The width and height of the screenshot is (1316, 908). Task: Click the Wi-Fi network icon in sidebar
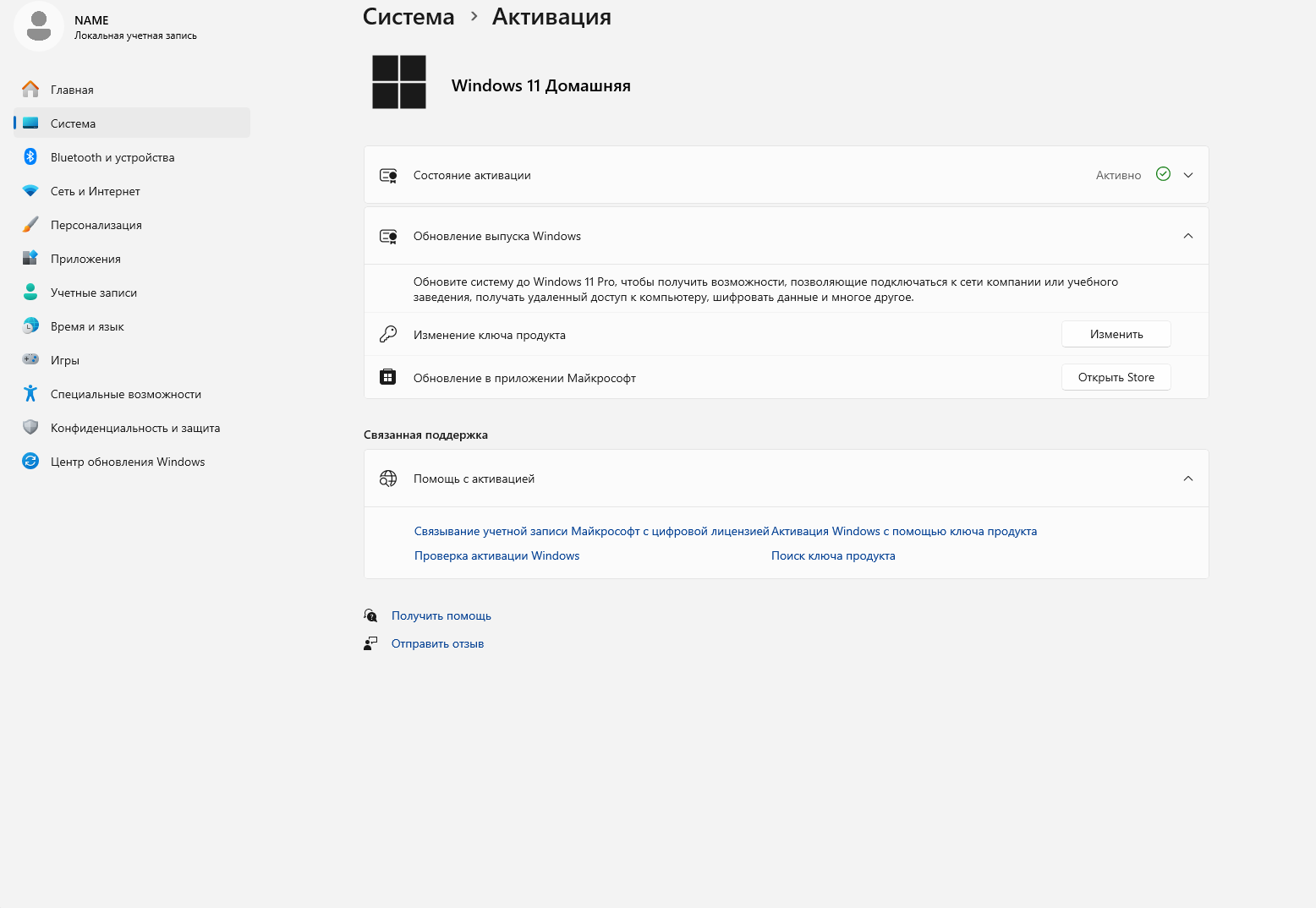tap(30, 191)
